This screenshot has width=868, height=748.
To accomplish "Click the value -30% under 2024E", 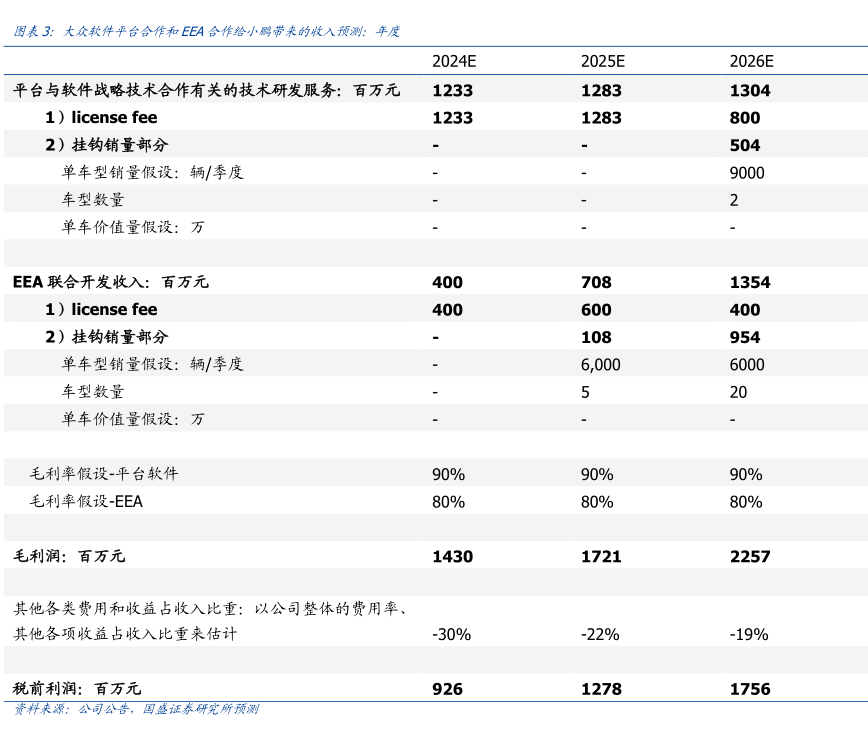I will pos(451,634).
